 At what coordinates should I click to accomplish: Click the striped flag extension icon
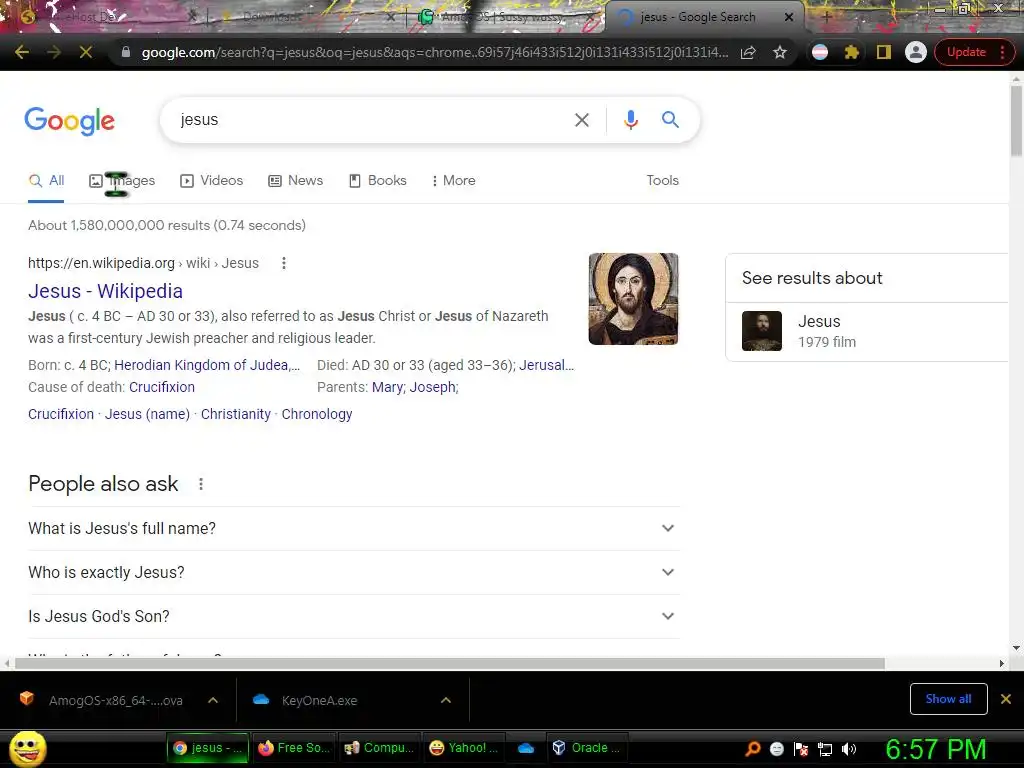coord(820,52)
